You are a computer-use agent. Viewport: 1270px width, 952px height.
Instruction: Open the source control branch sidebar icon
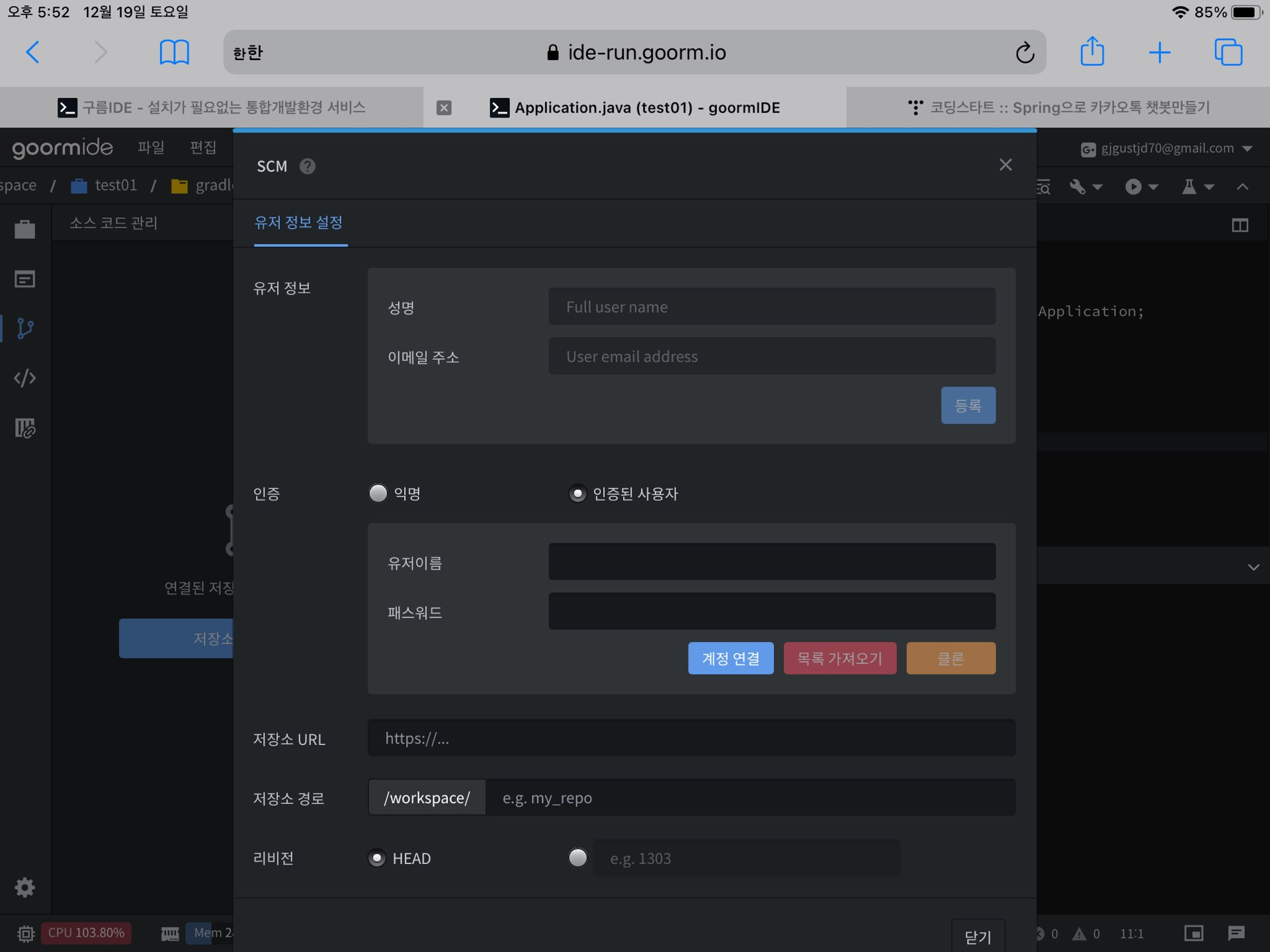click(25, 329)
